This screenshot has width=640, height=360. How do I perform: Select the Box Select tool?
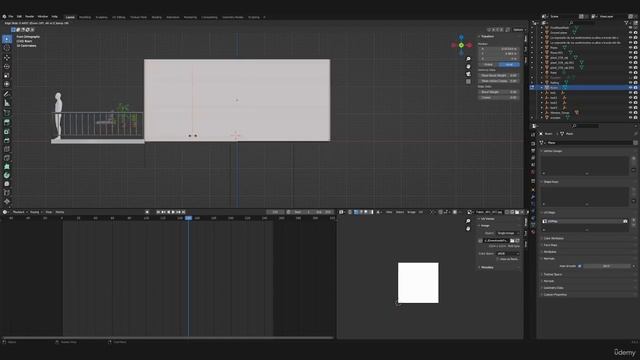pyautogui.click(x=7, y=39)
